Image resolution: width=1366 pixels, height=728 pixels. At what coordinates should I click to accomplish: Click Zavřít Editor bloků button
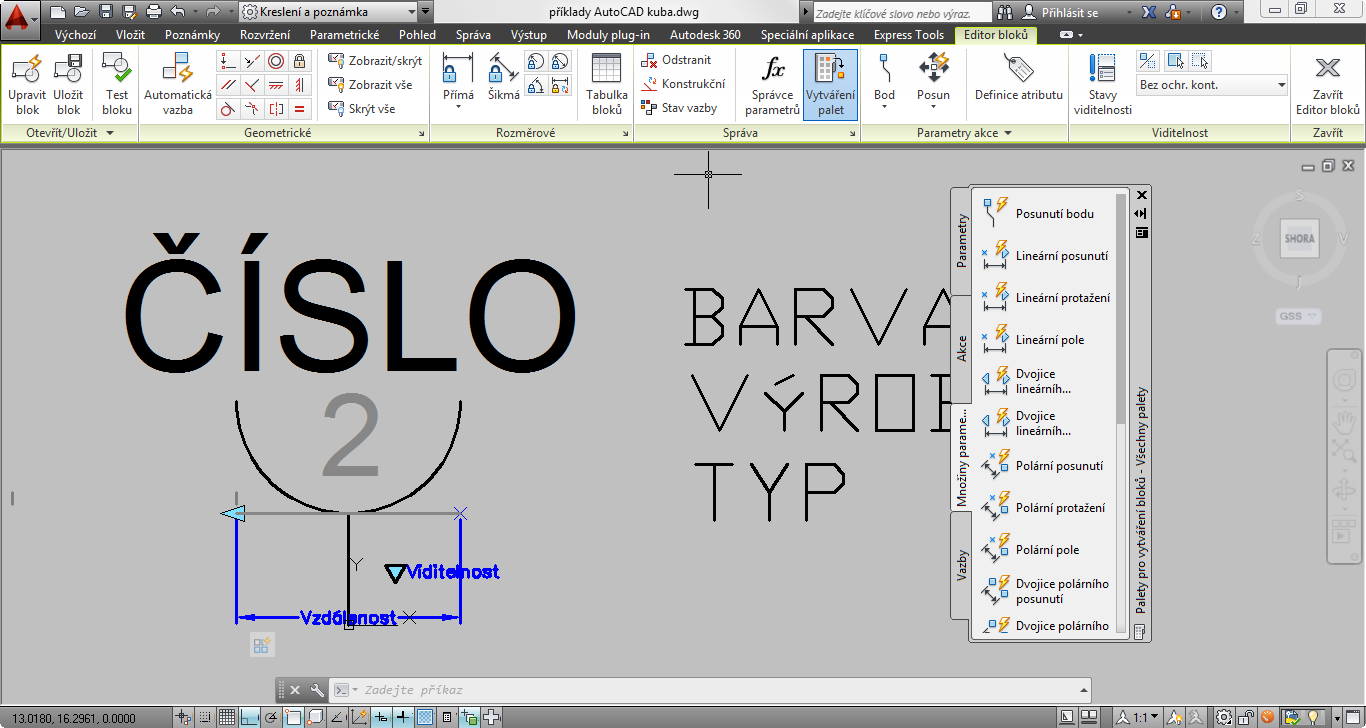tap(1327, 86)
